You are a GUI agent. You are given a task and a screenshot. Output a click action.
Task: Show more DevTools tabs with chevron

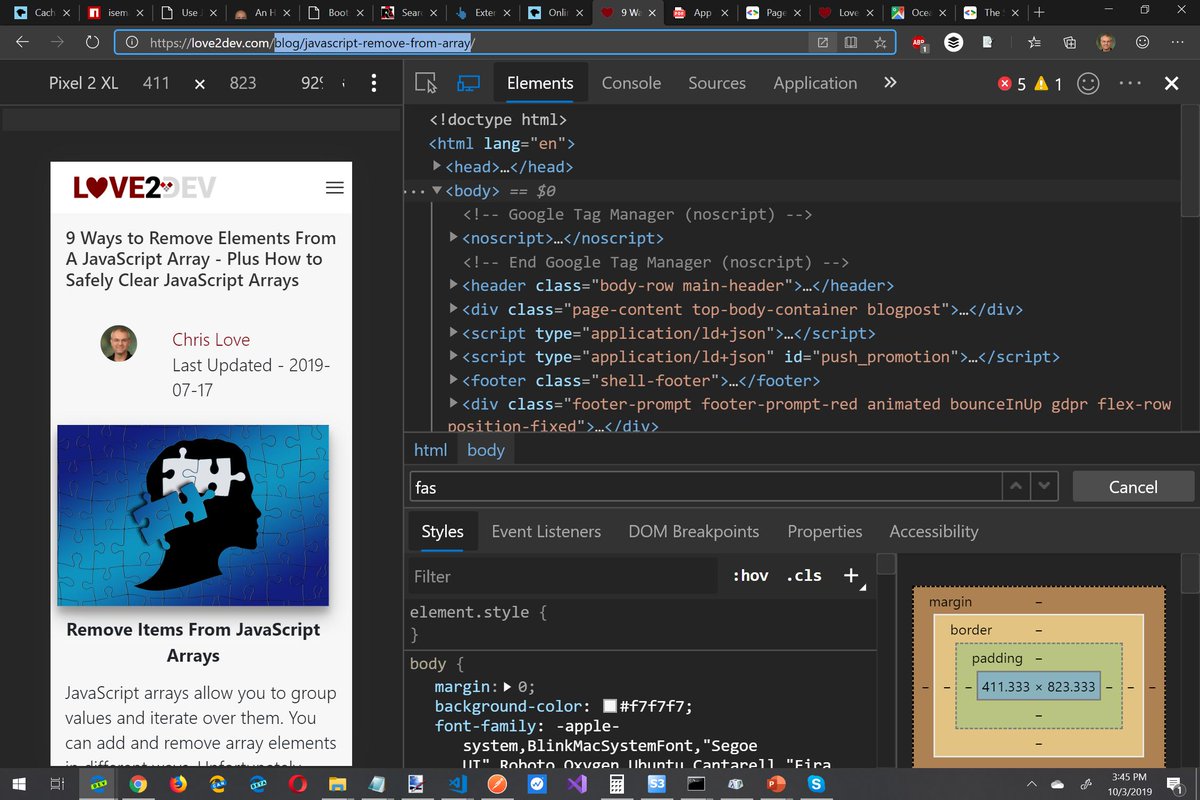(889, 83)
